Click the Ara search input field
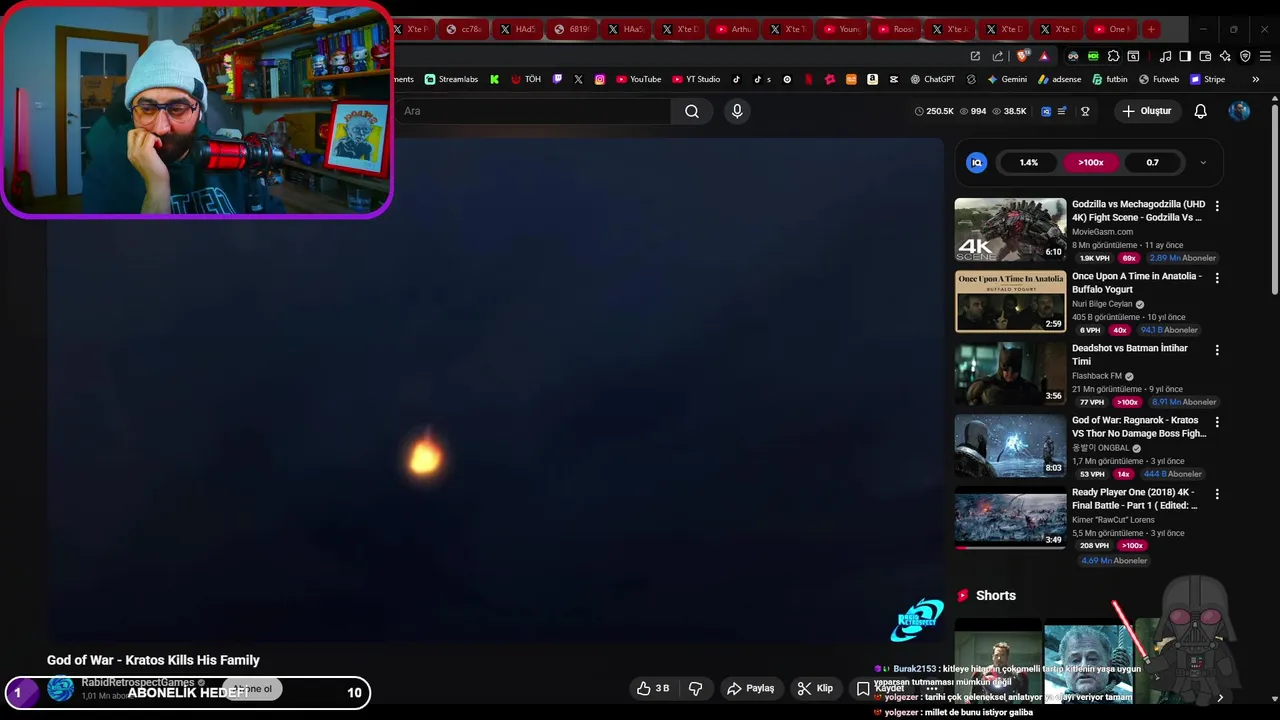1280x720 pixels. (x=535, y=111)
